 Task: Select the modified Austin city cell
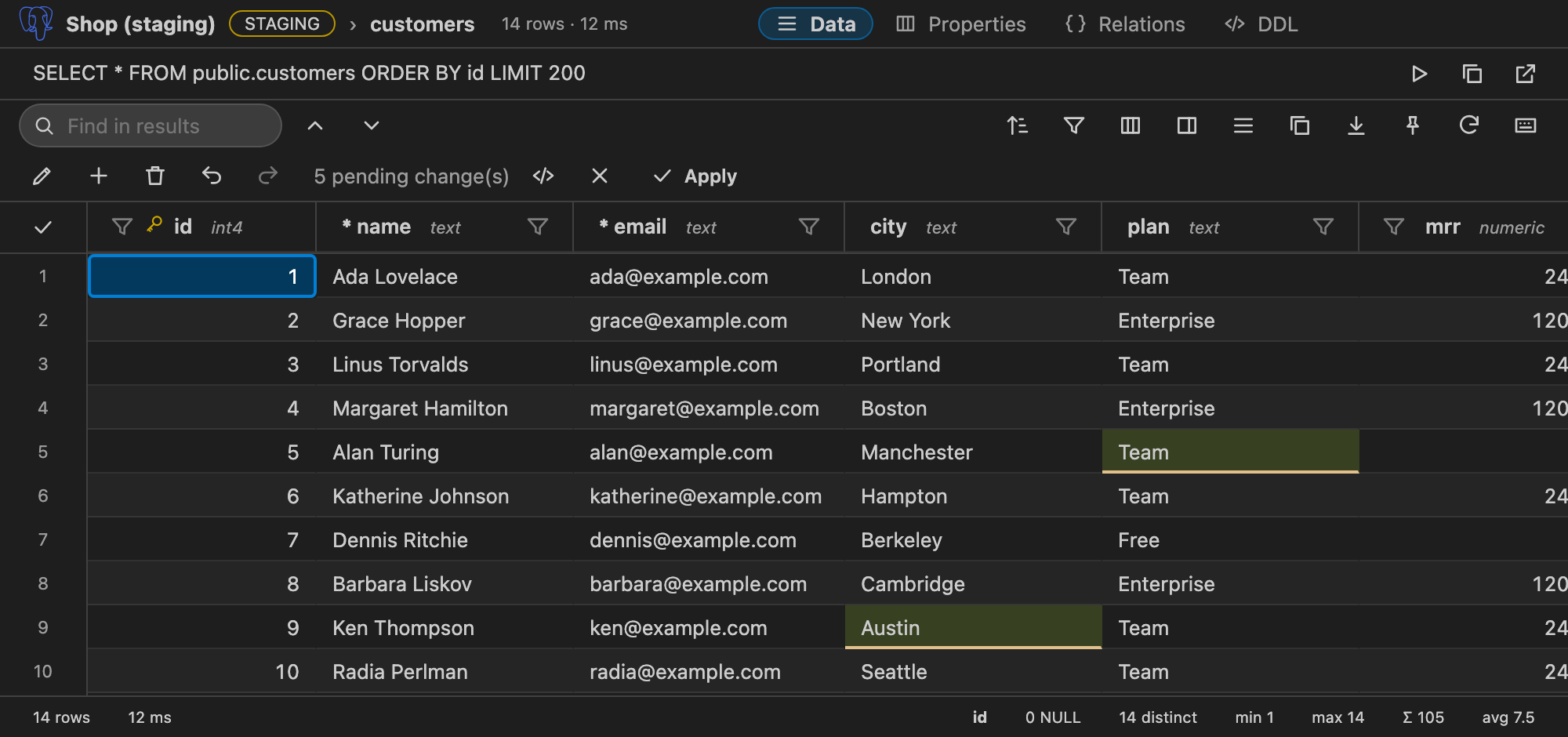973,627
